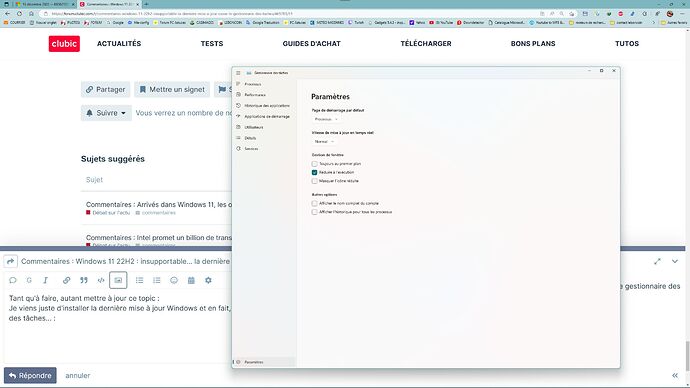Open the TESTS section on Clubic

212,44
